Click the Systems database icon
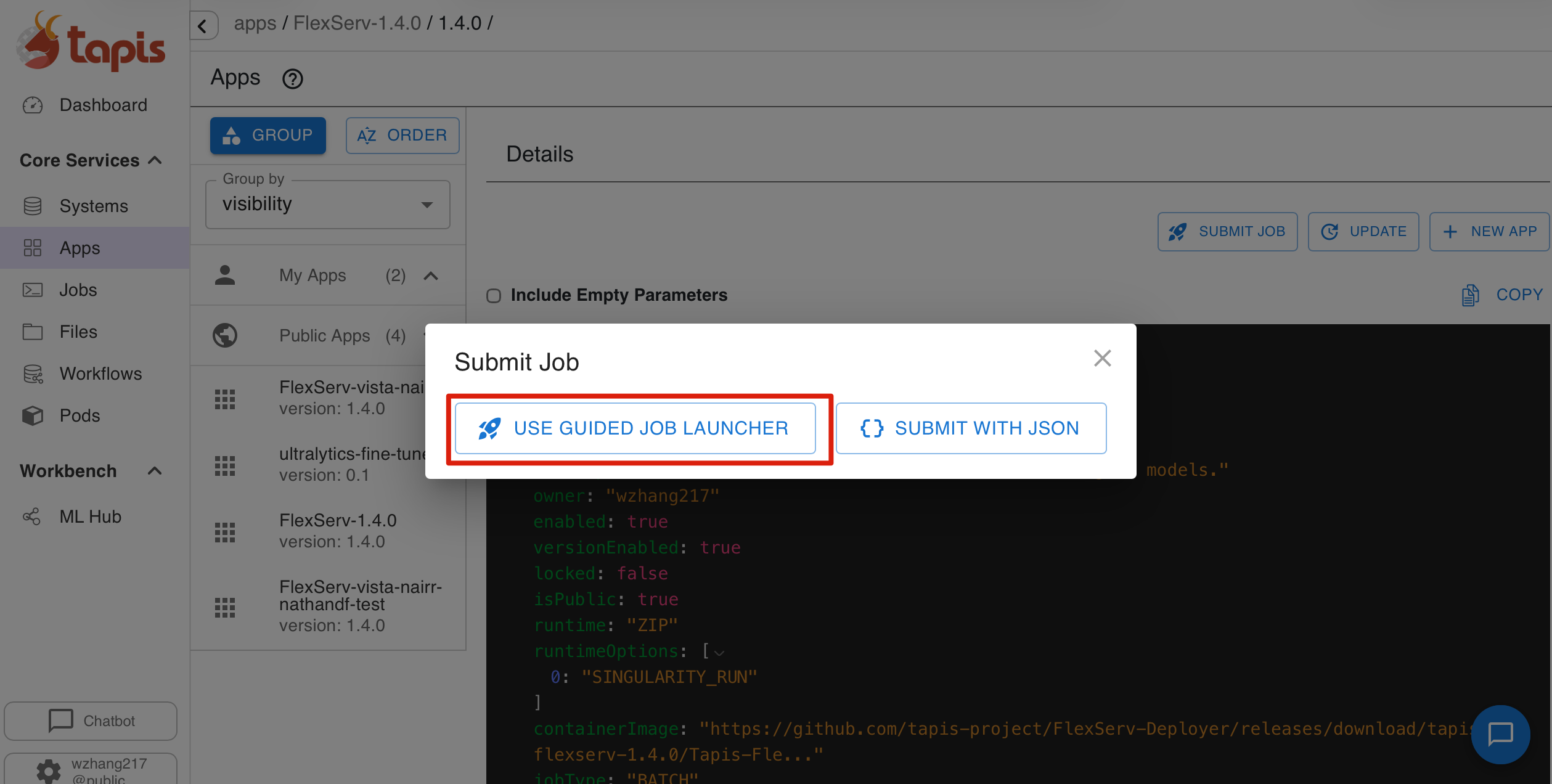Screen dimensions: 1552x784 click(x=33, y=206)
